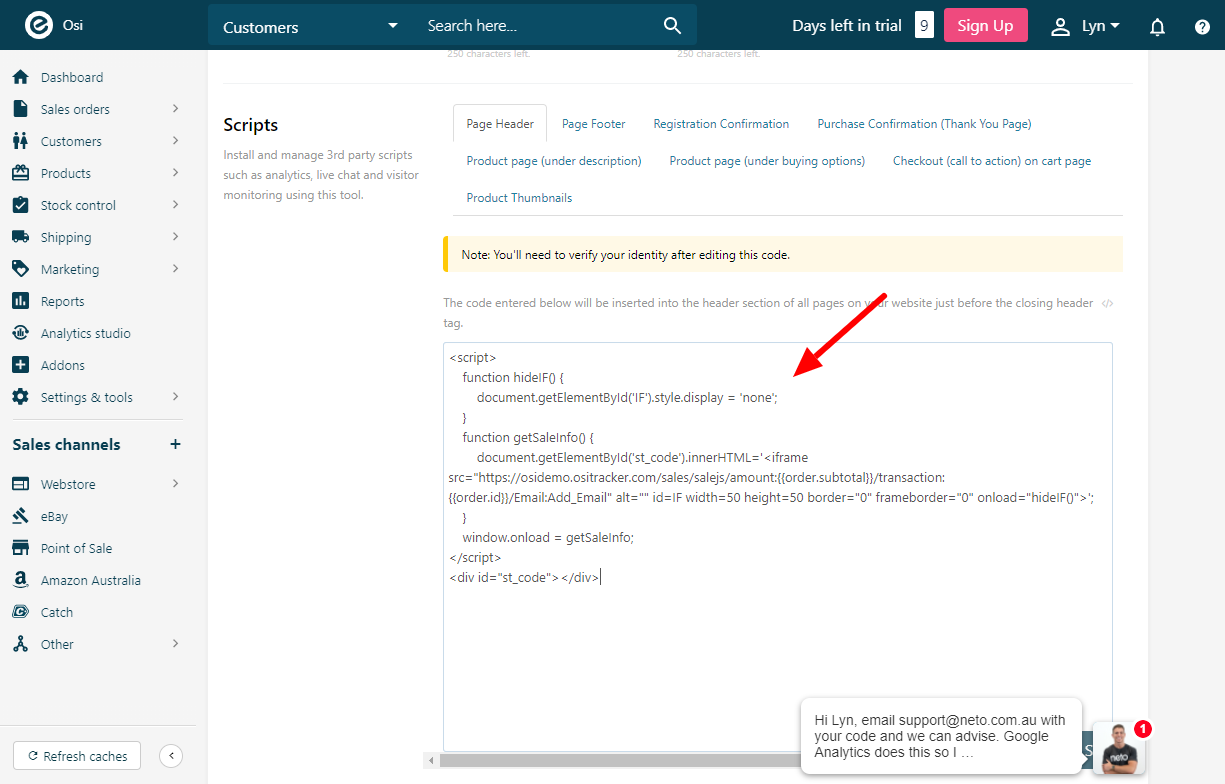Collapse the sidebar with chevron button
The image size is (1225, 784).
(171, 756)
